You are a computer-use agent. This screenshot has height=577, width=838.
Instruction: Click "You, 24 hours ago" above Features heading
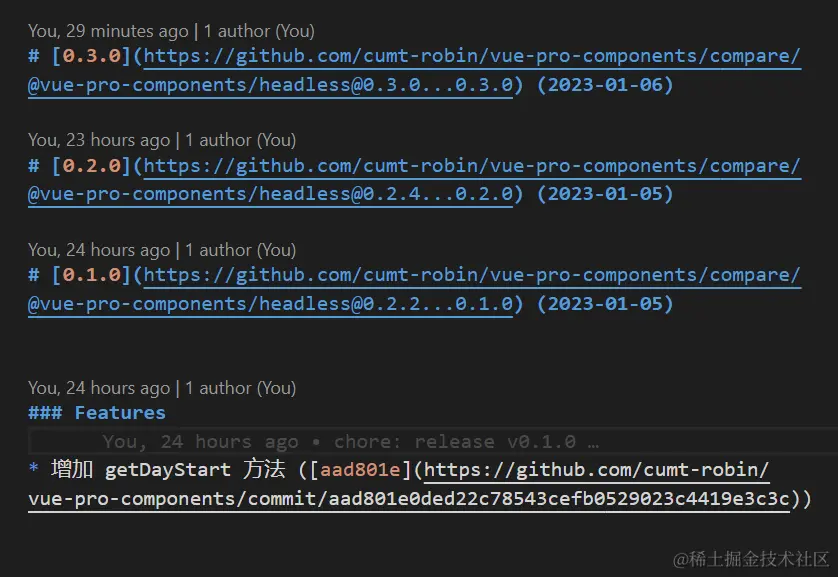point(99,388)
